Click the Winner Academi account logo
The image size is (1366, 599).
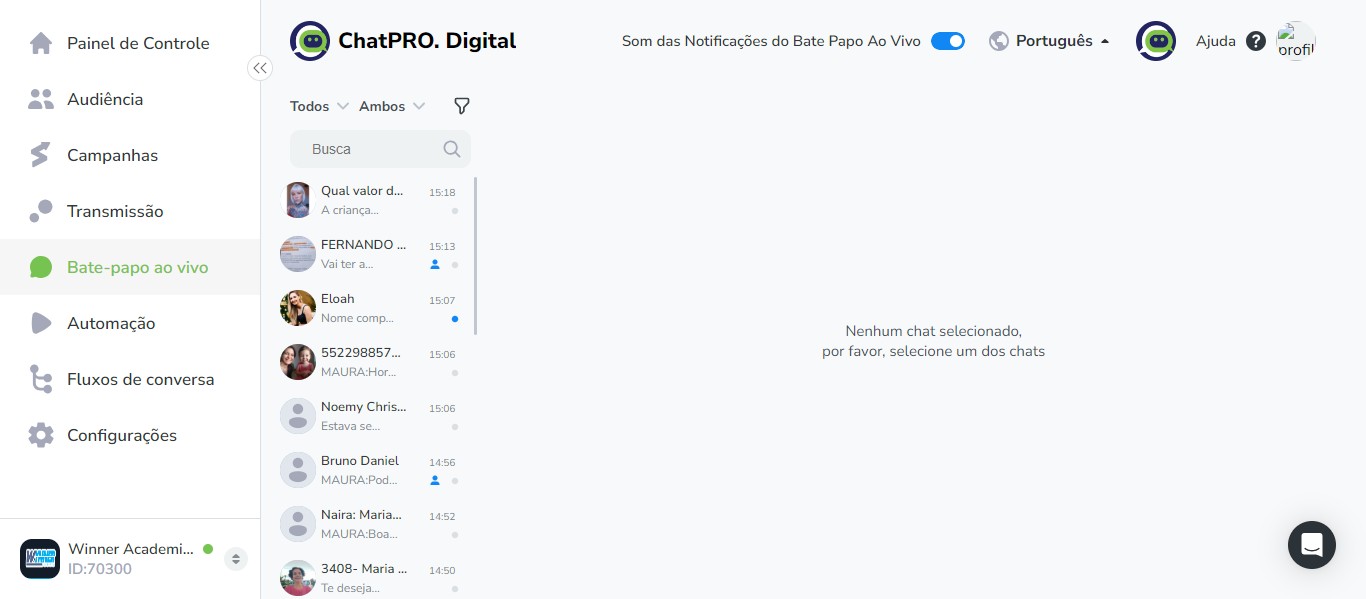click(x=40, y=559)
